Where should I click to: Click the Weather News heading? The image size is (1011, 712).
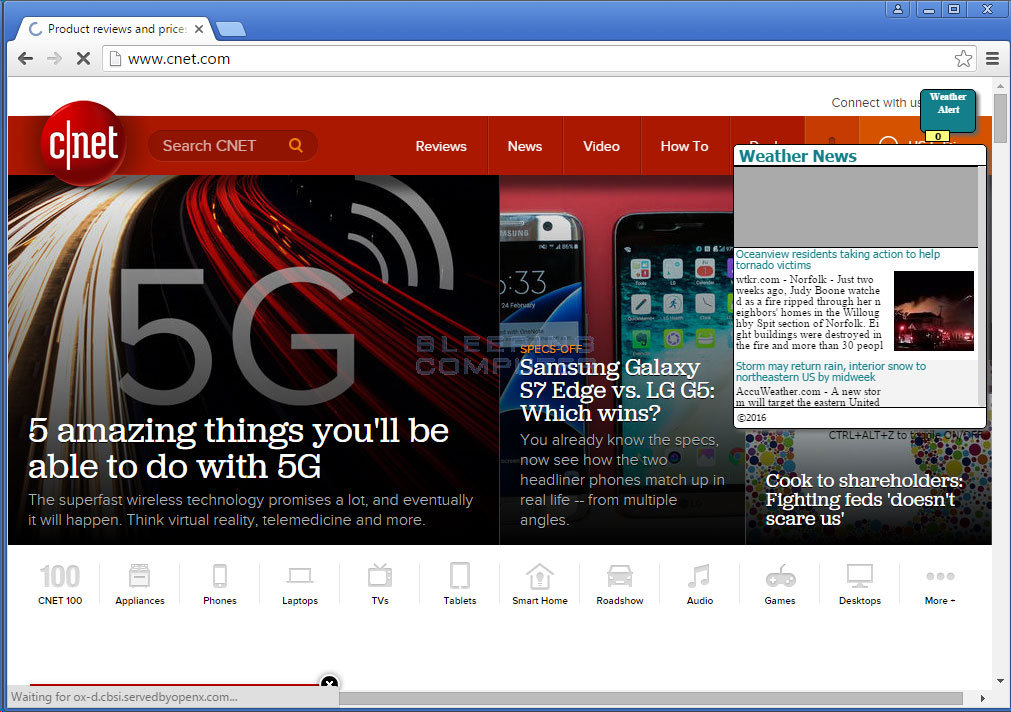pos(798,156)
